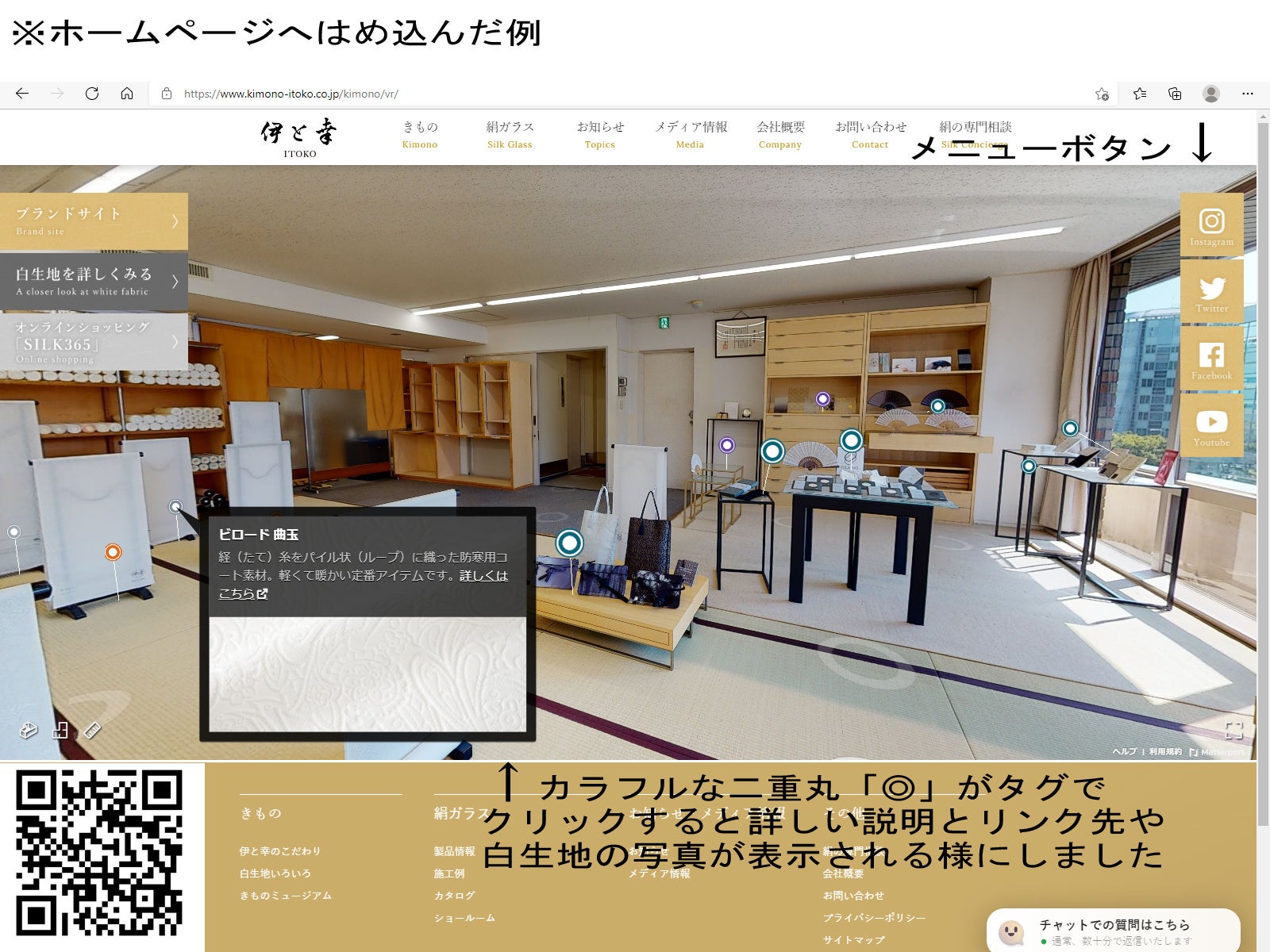The image size is (1270, 952).
Task: Open the browser favorites list icon
Action: coord(1140,94)
